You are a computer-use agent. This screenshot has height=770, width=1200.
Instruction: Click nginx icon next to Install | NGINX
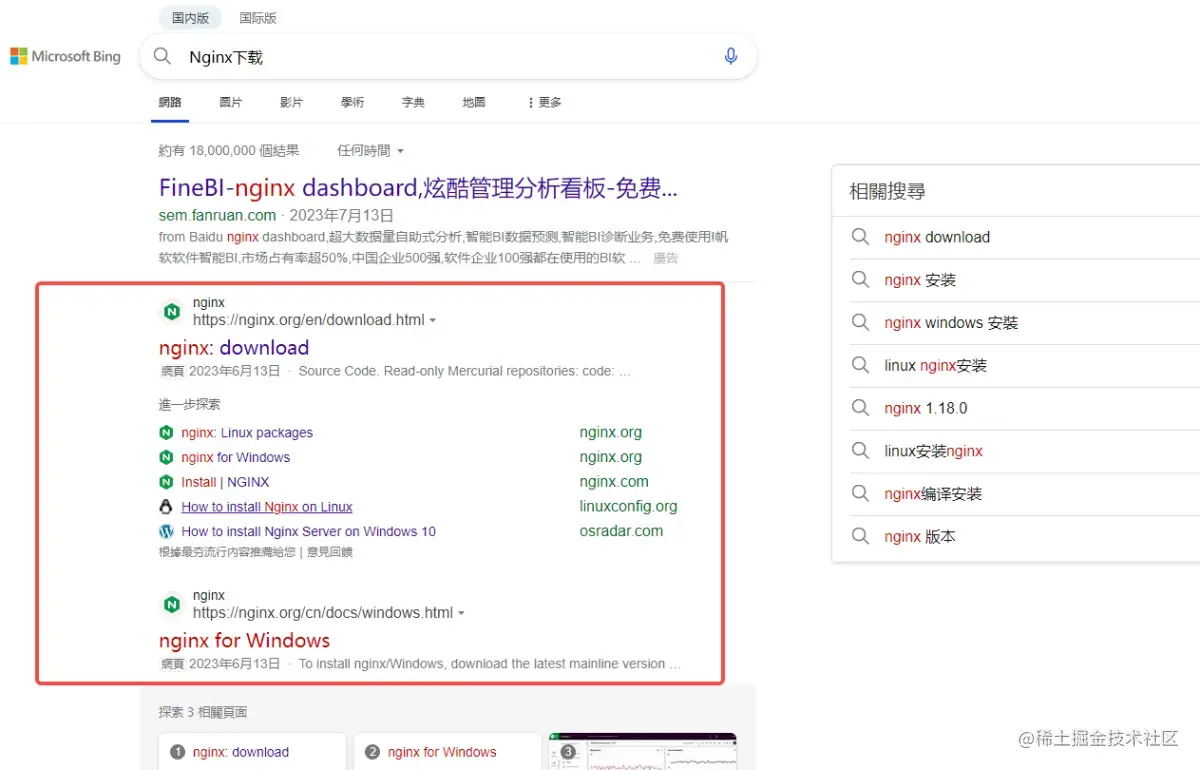click(166, 482)
